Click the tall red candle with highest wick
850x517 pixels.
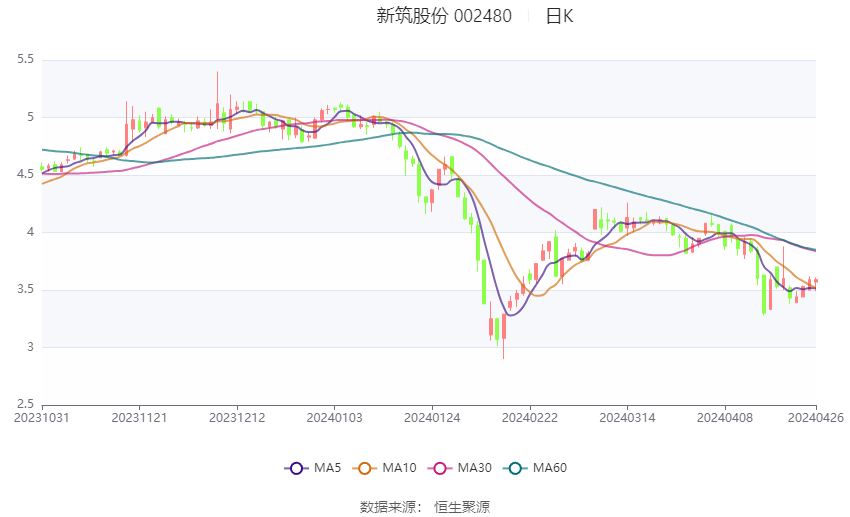[x=217, y=100]
